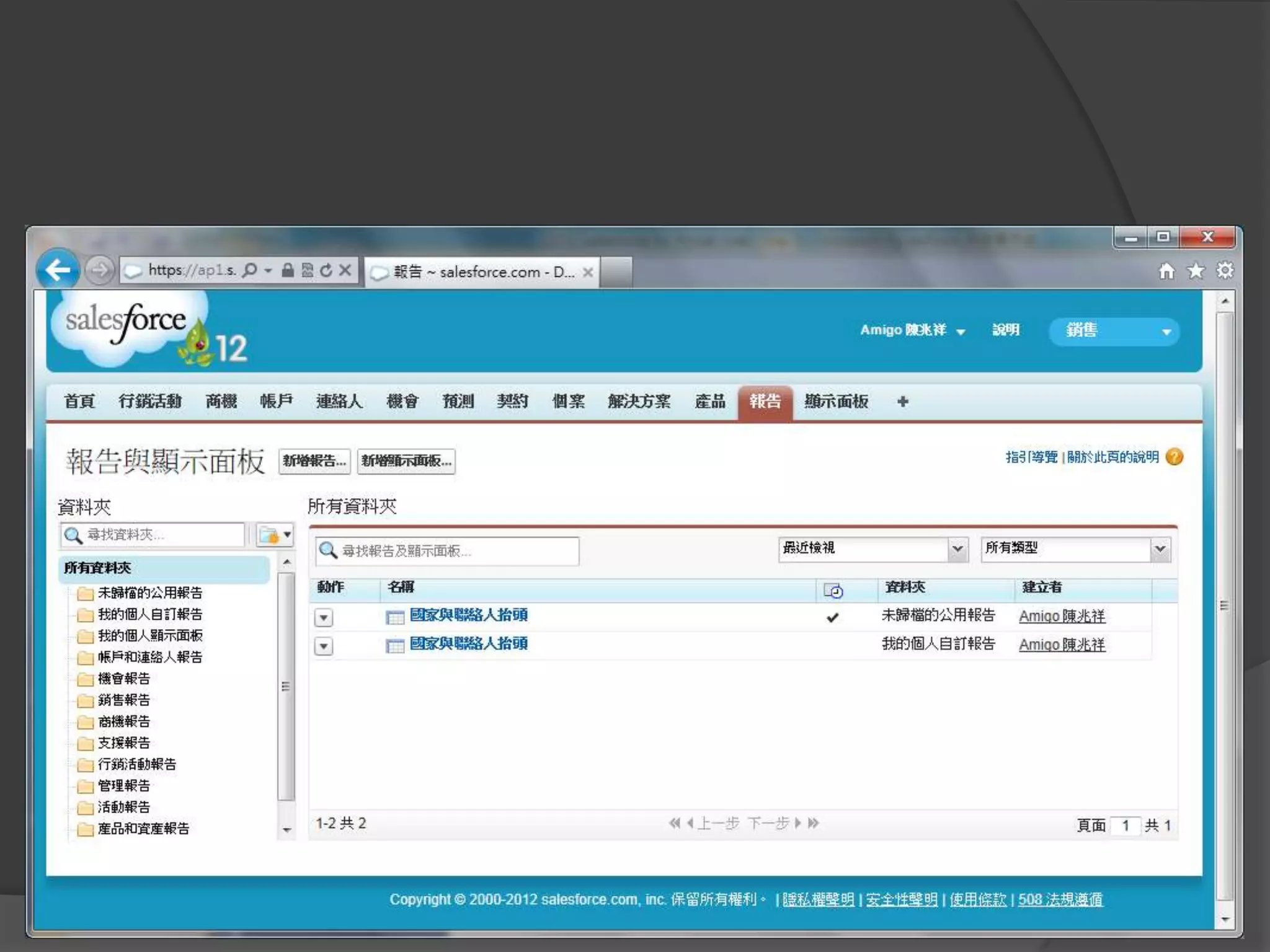Click the browser home icon
Screen dimensions: 1270x952
[x=1166, y=271]
